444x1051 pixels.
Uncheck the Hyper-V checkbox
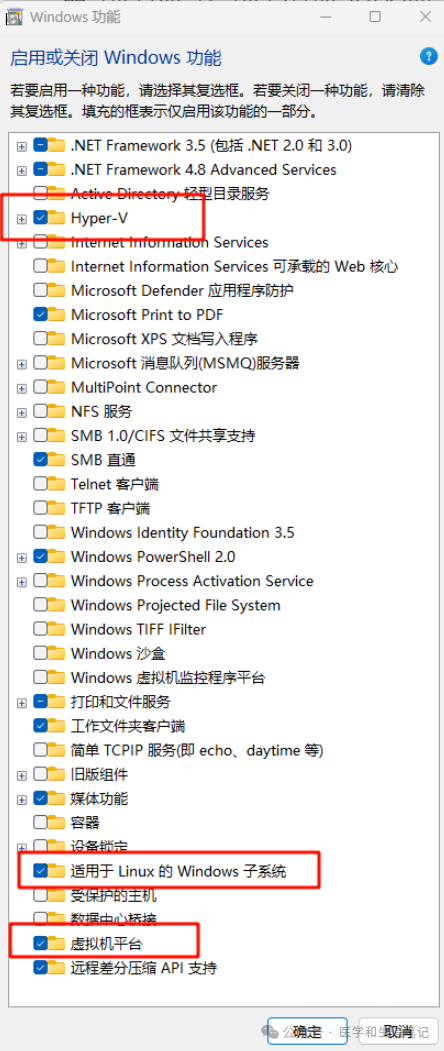[40, 218]
